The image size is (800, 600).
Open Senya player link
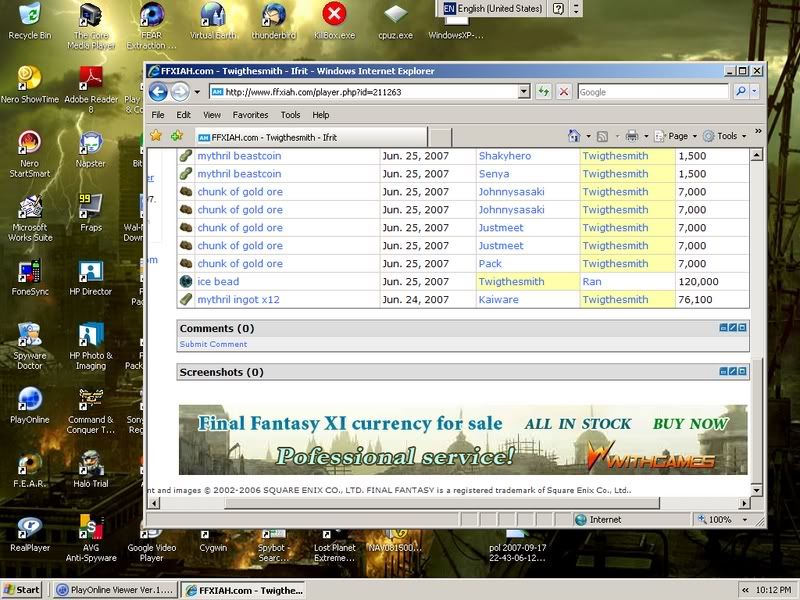coord(494,174)
